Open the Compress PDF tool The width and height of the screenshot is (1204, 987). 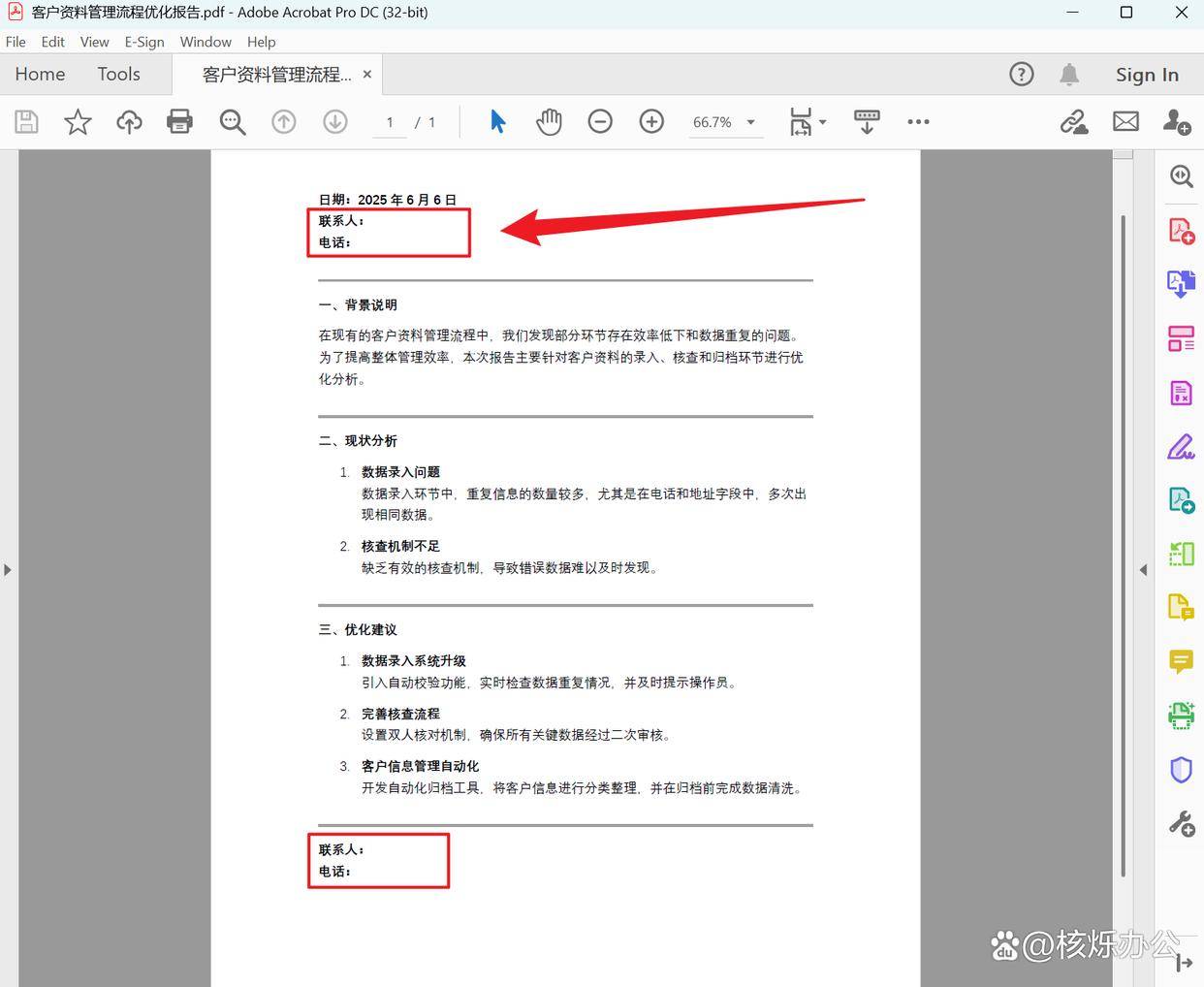[x=1181, y=554]
